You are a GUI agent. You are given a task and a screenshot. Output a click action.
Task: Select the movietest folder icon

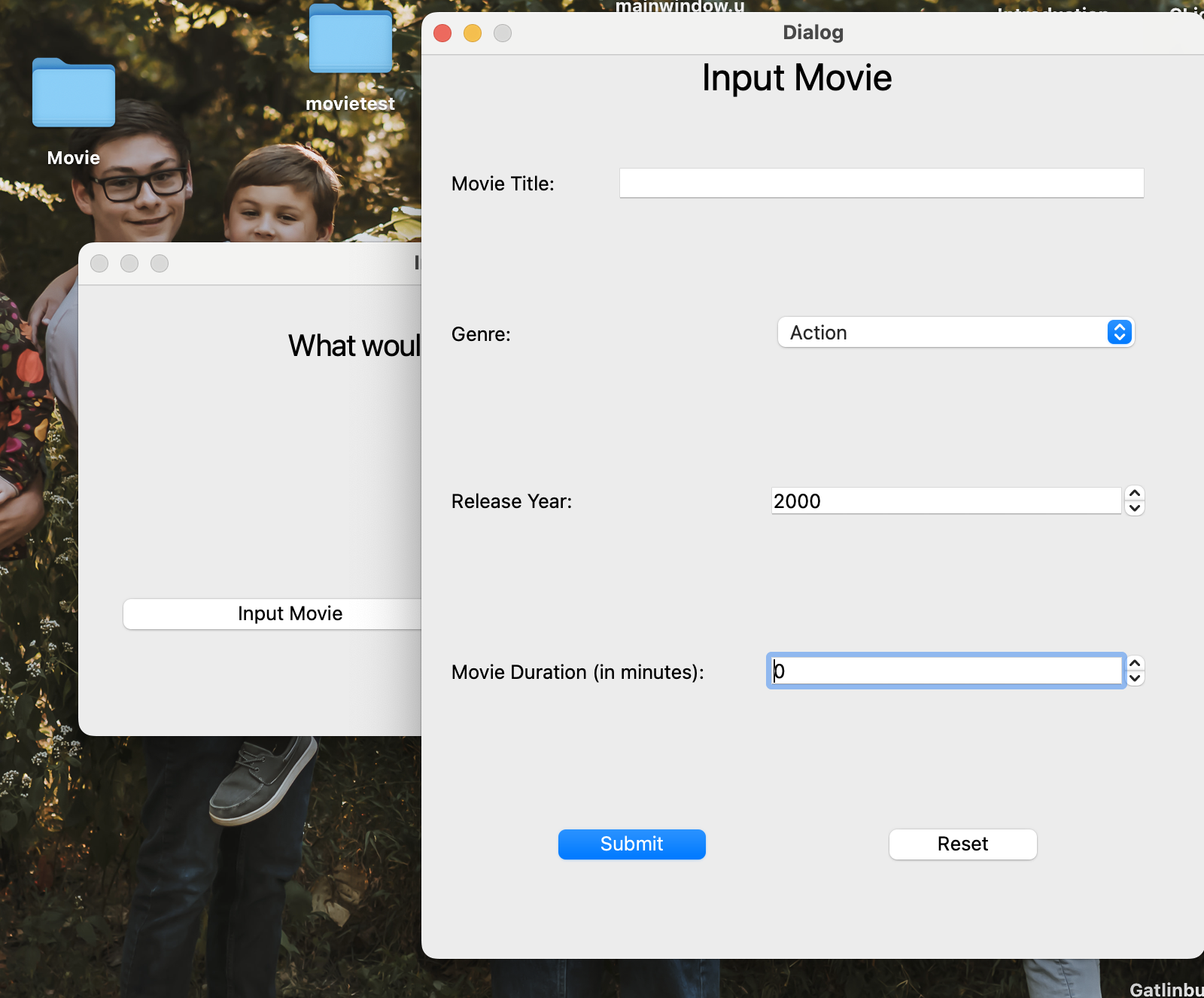351,39
